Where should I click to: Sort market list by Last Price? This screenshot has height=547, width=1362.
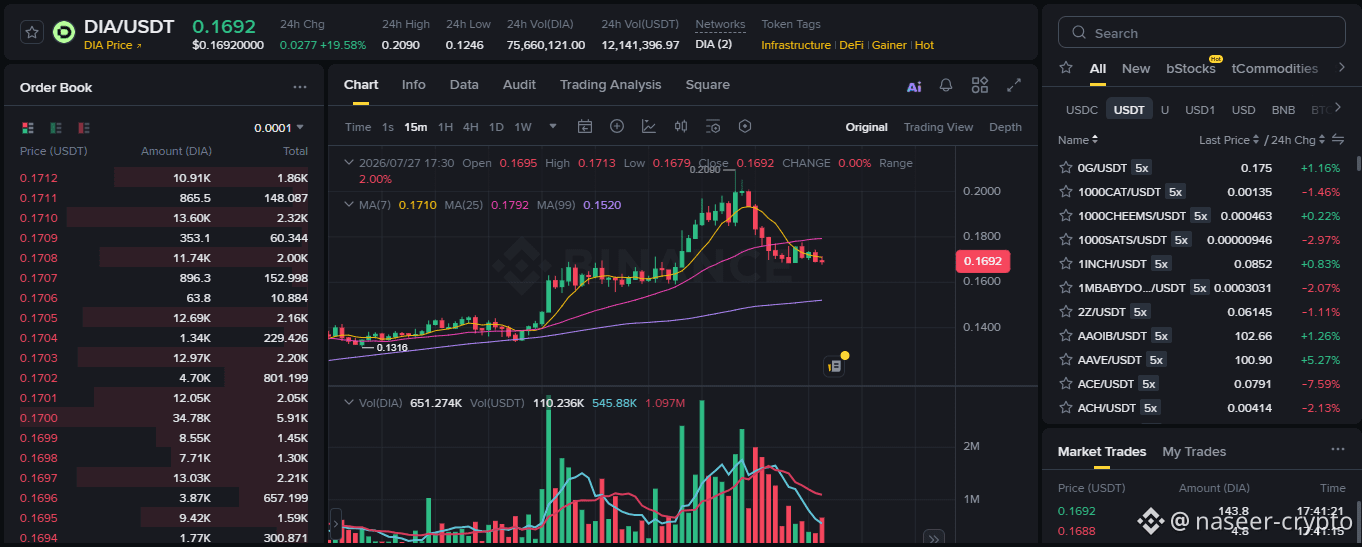[x=1230, y=140]
